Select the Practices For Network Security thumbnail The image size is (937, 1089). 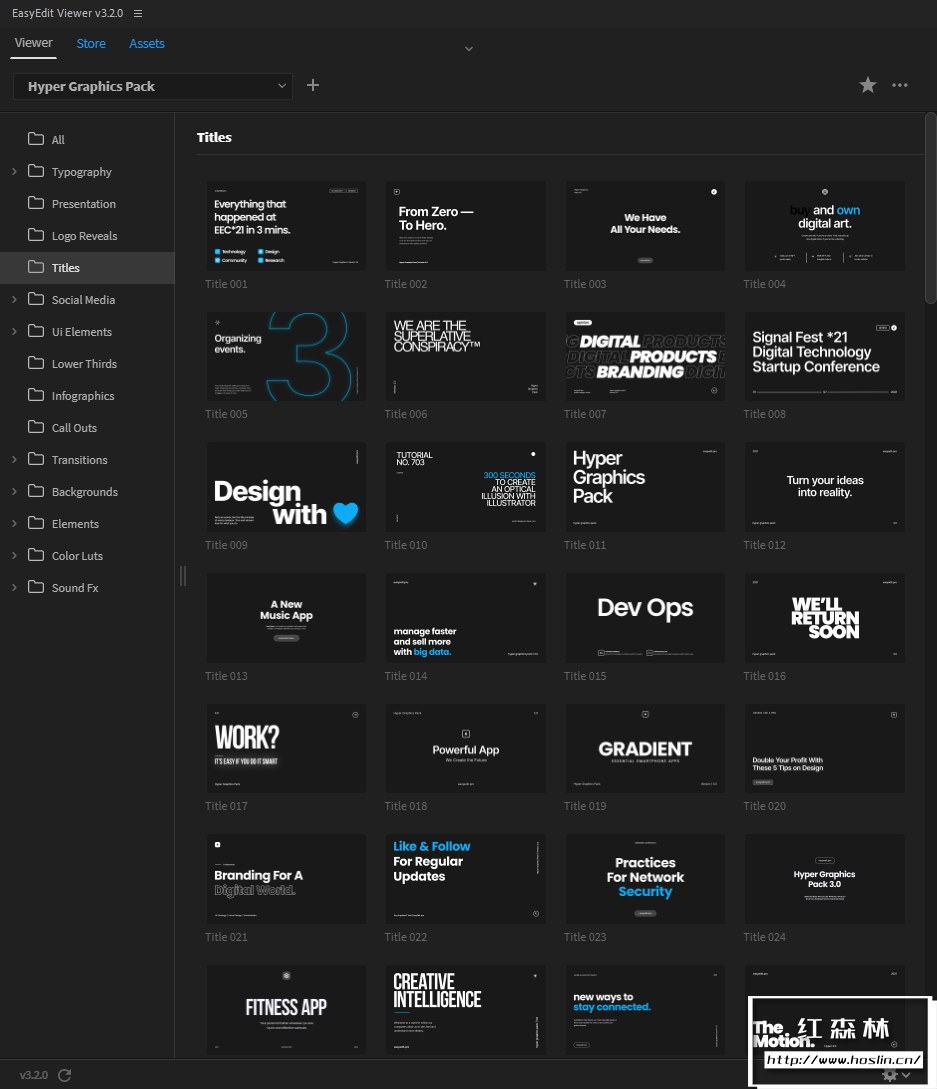point(645,879)
